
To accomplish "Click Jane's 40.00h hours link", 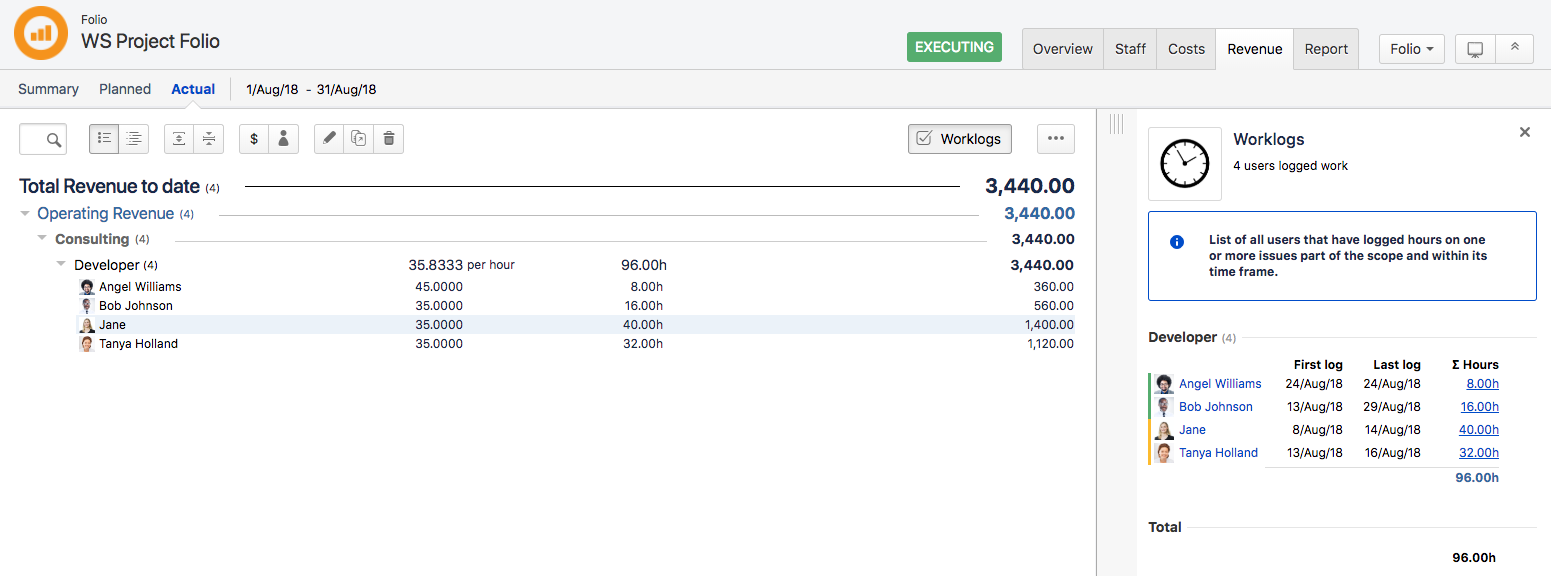I will pyautogui.click(x=1479, y=430).
